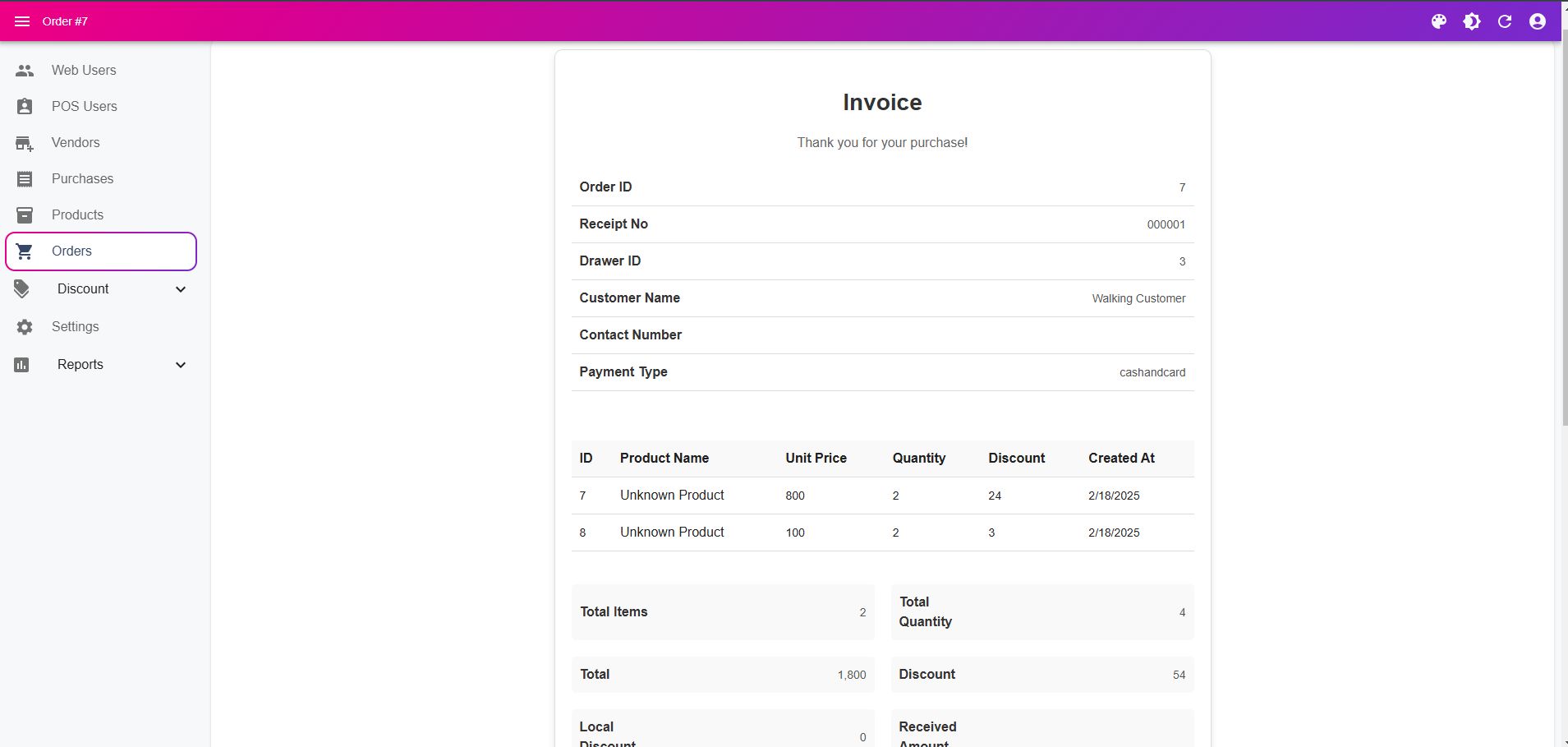This screenshot has width=1568, height=747.
Task: Expand the Discount submenu chevron
Action: 181,289
